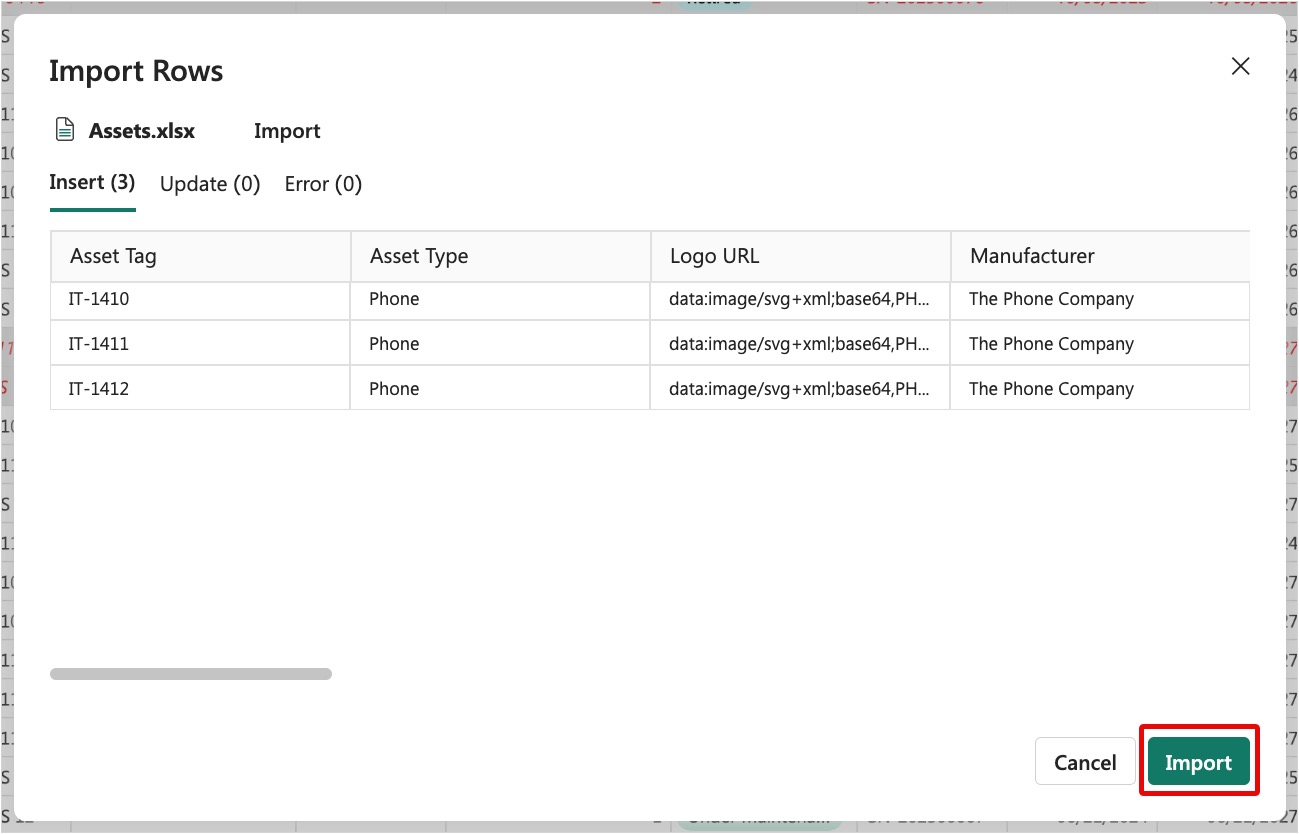Select the Import step label
This screenshot has width=1299, height=834.
[287, 131]
